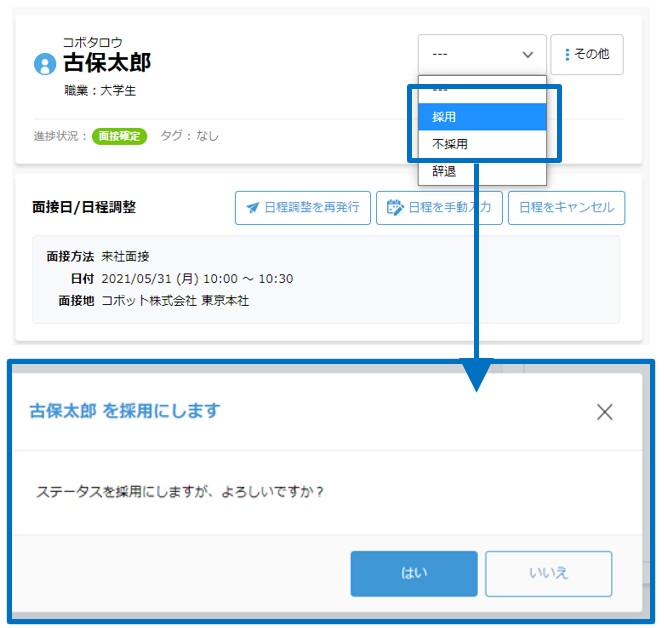
Task: Select 辞退 in the status list
Action: (x=482, y=172)
